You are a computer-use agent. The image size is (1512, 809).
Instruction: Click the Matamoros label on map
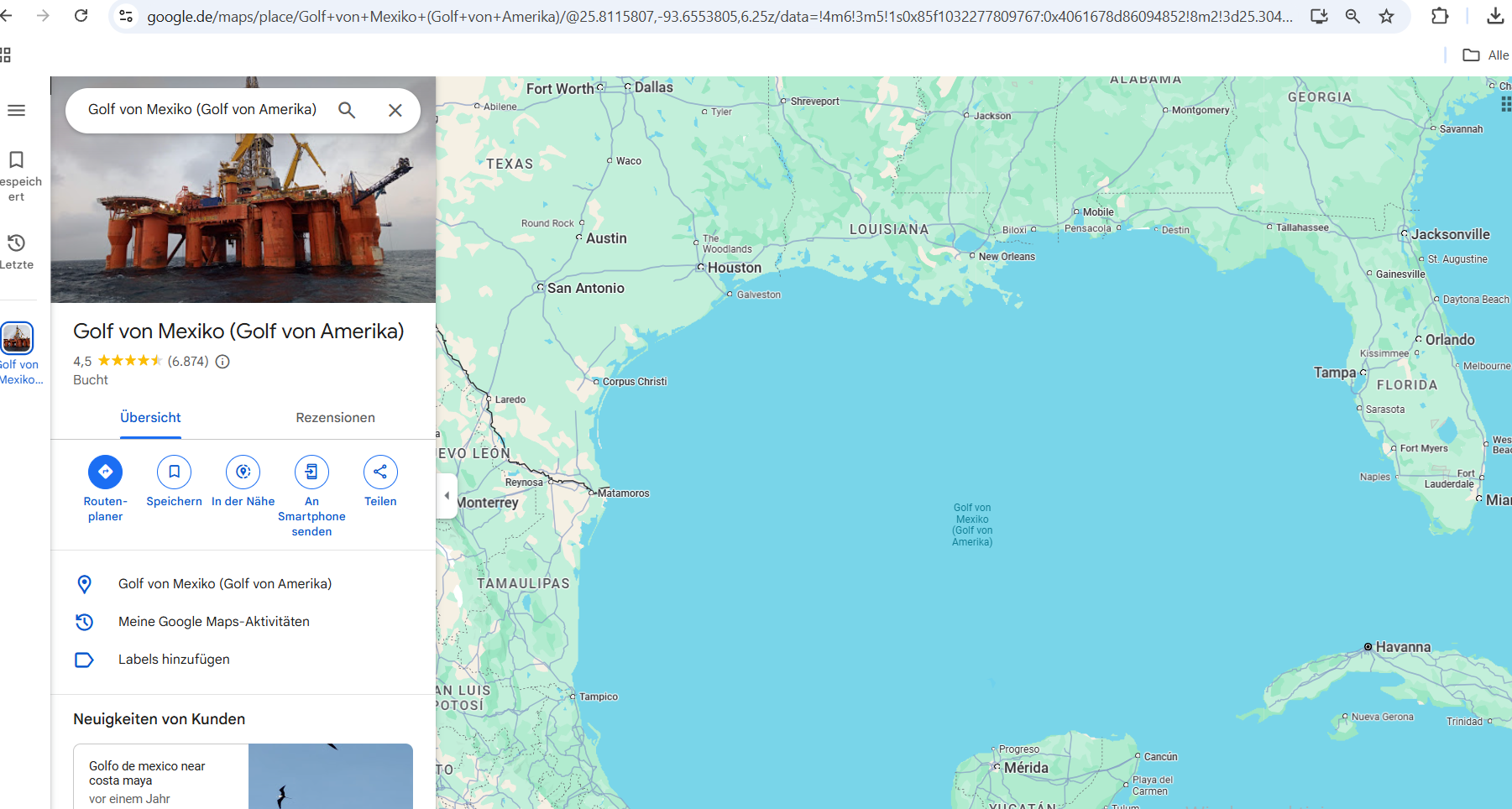(624, 493)
